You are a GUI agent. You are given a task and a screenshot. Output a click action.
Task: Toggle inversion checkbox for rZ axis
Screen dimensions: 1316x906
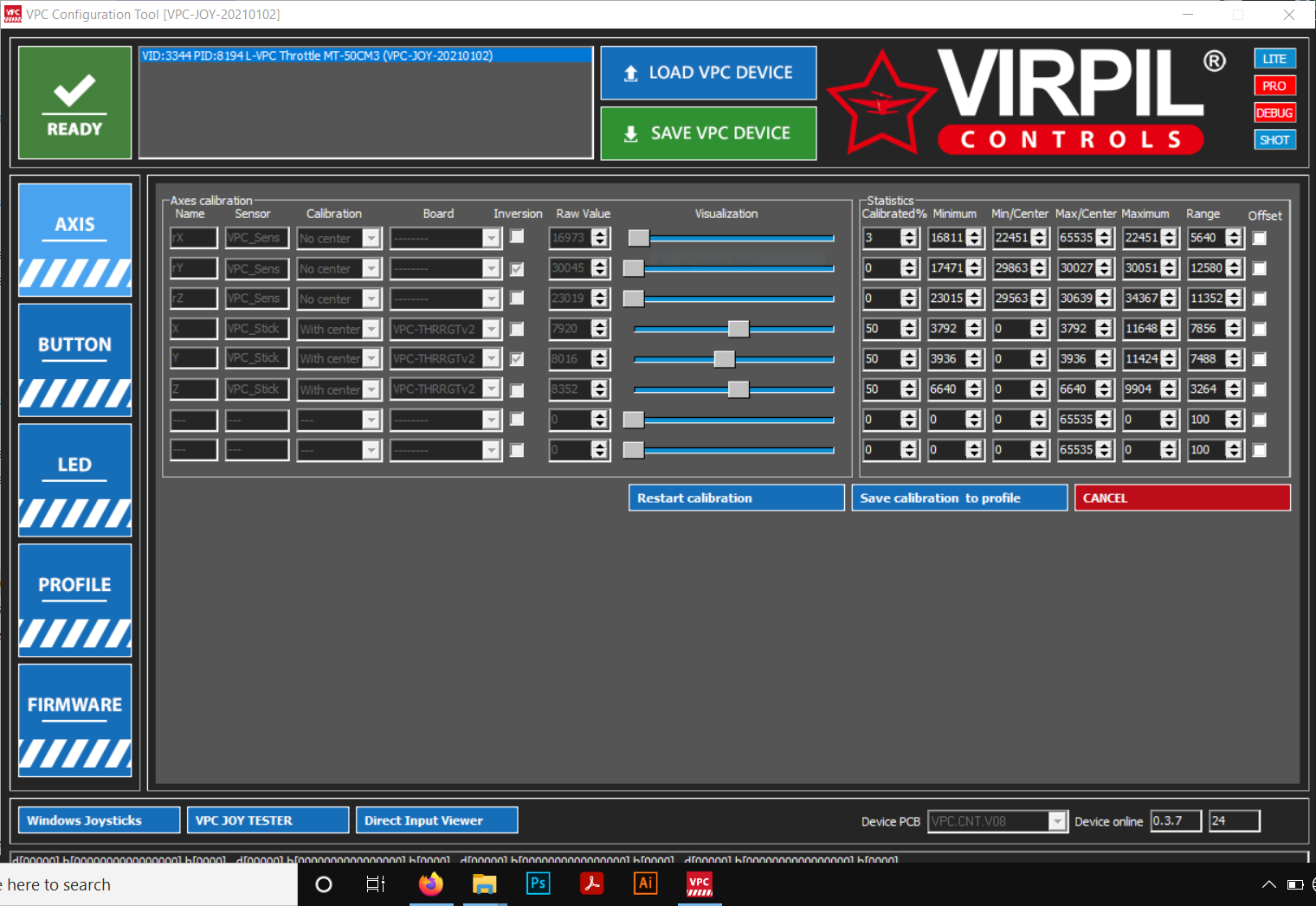point(517,298)
